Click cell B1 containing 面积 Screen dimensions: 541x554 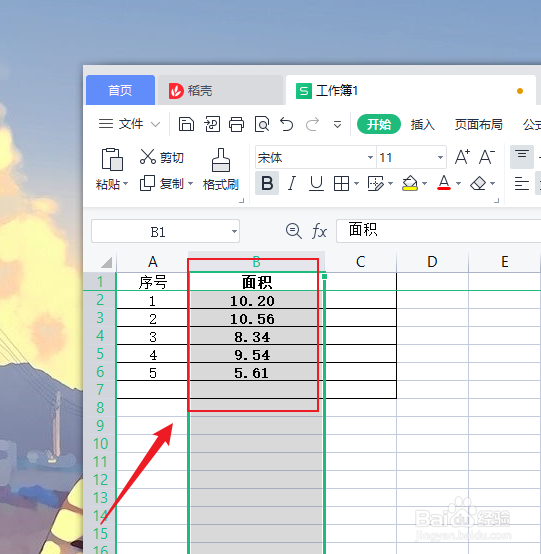256,282
